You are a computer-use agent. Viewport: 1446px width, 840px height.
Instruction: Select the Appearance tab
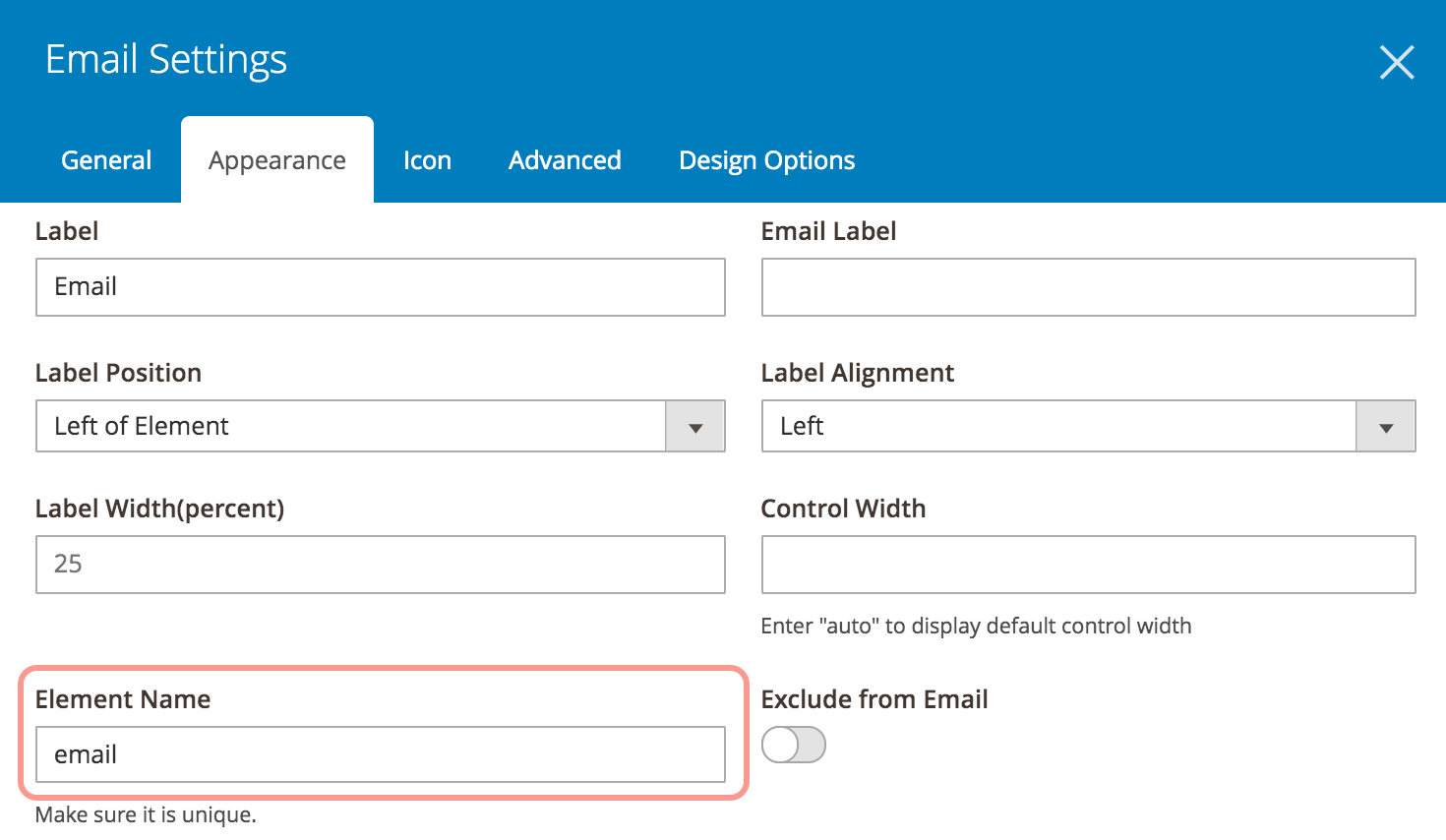(x=277, y=160)
